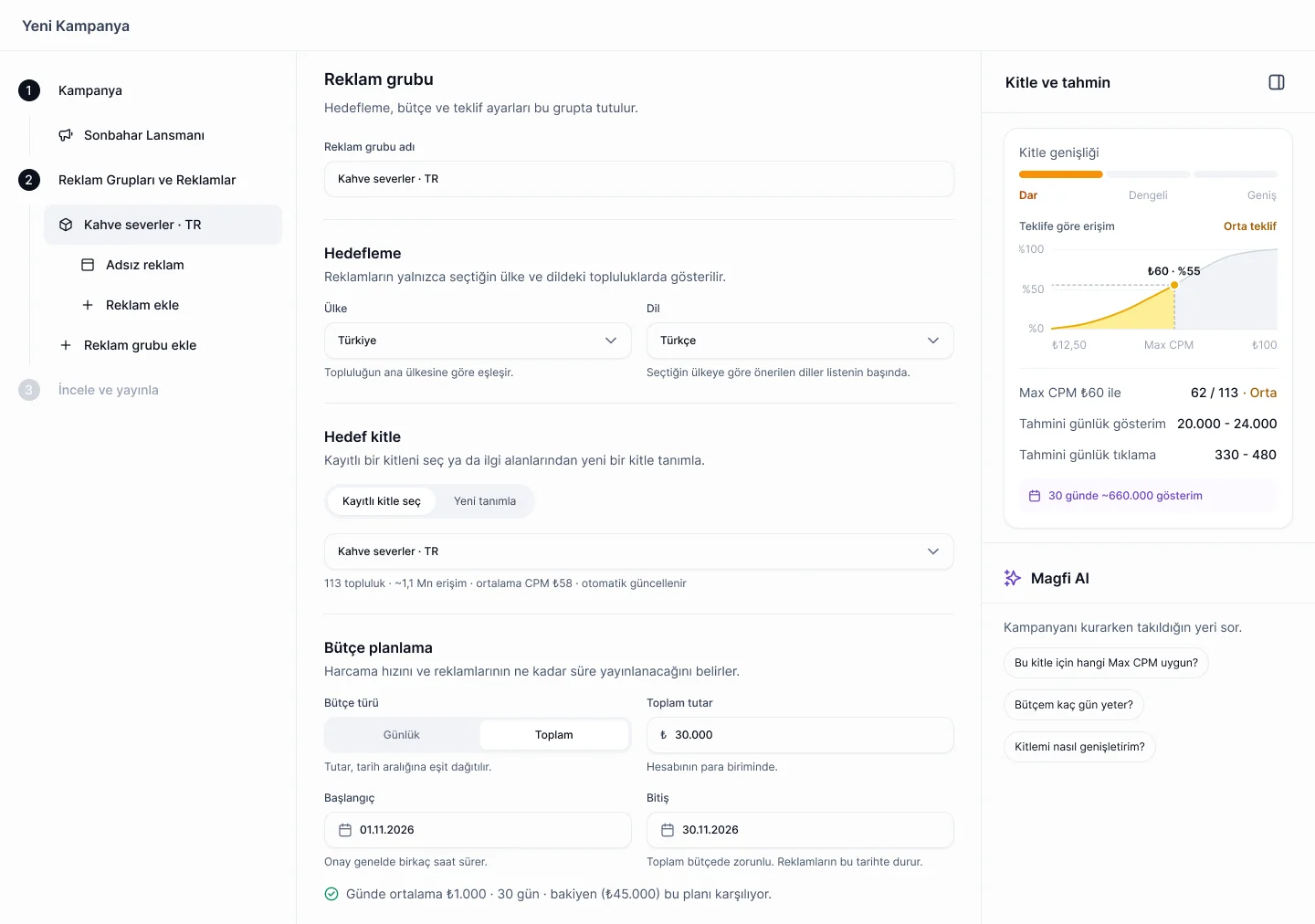Click the Başlangıç date field 01.11.2026
This screenshot has height=924, width=1315.
coord(478,830)
